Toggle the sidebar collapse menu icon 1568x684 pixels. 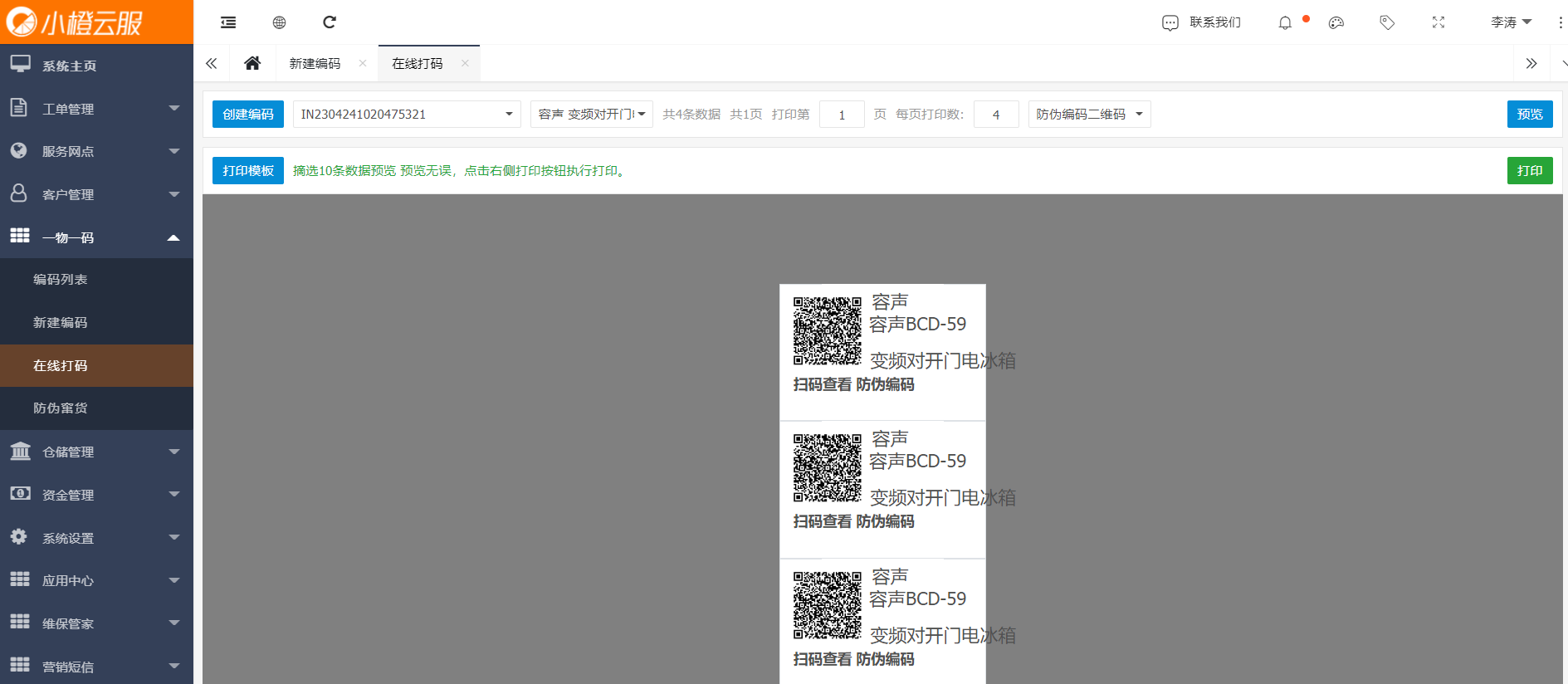tap(228, 22)
